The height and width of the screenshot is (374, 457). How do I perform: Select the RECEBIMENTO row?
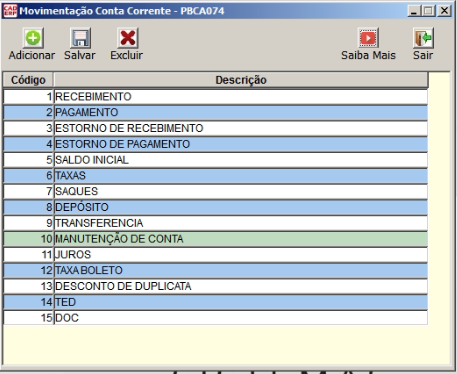click(x=215, y=97)
